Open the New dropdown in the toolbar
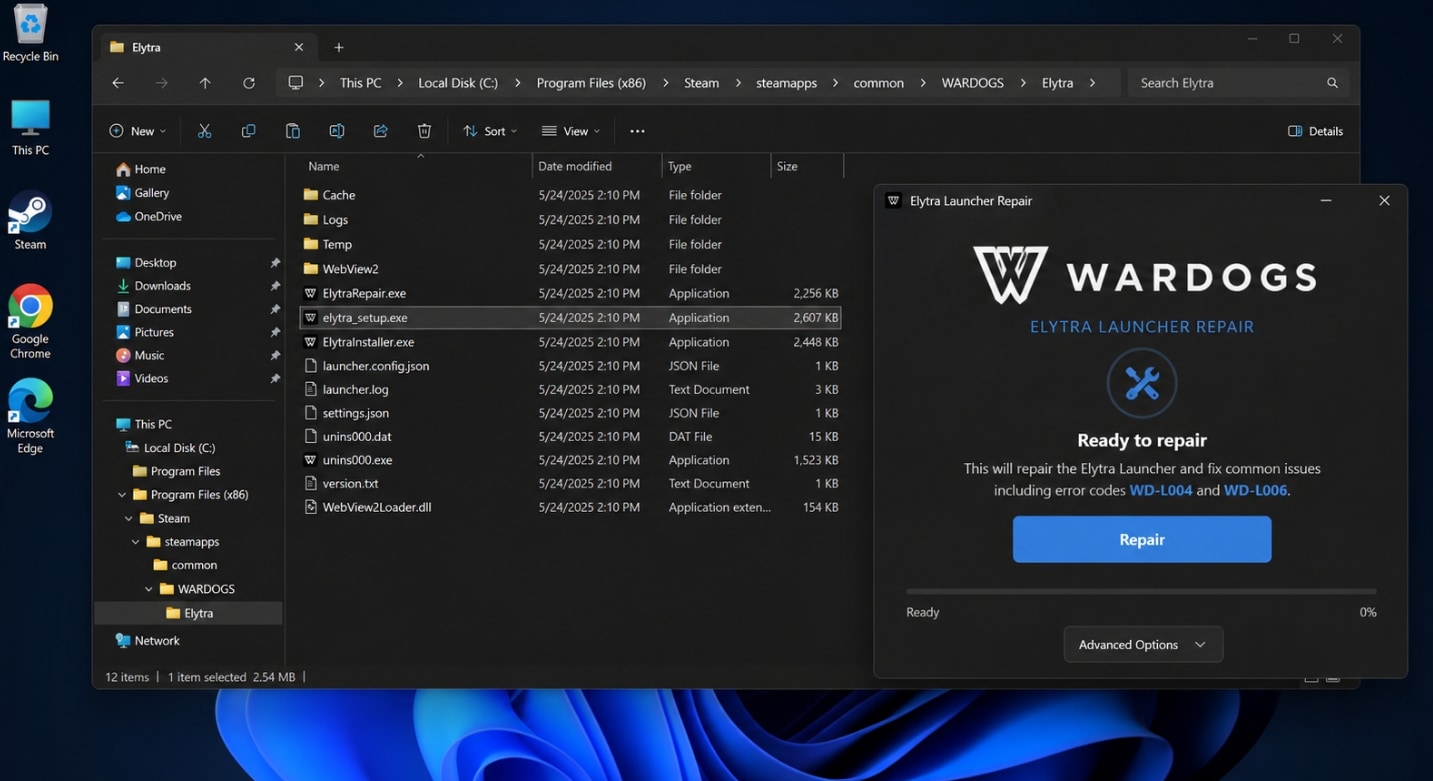 click(137, 131)
